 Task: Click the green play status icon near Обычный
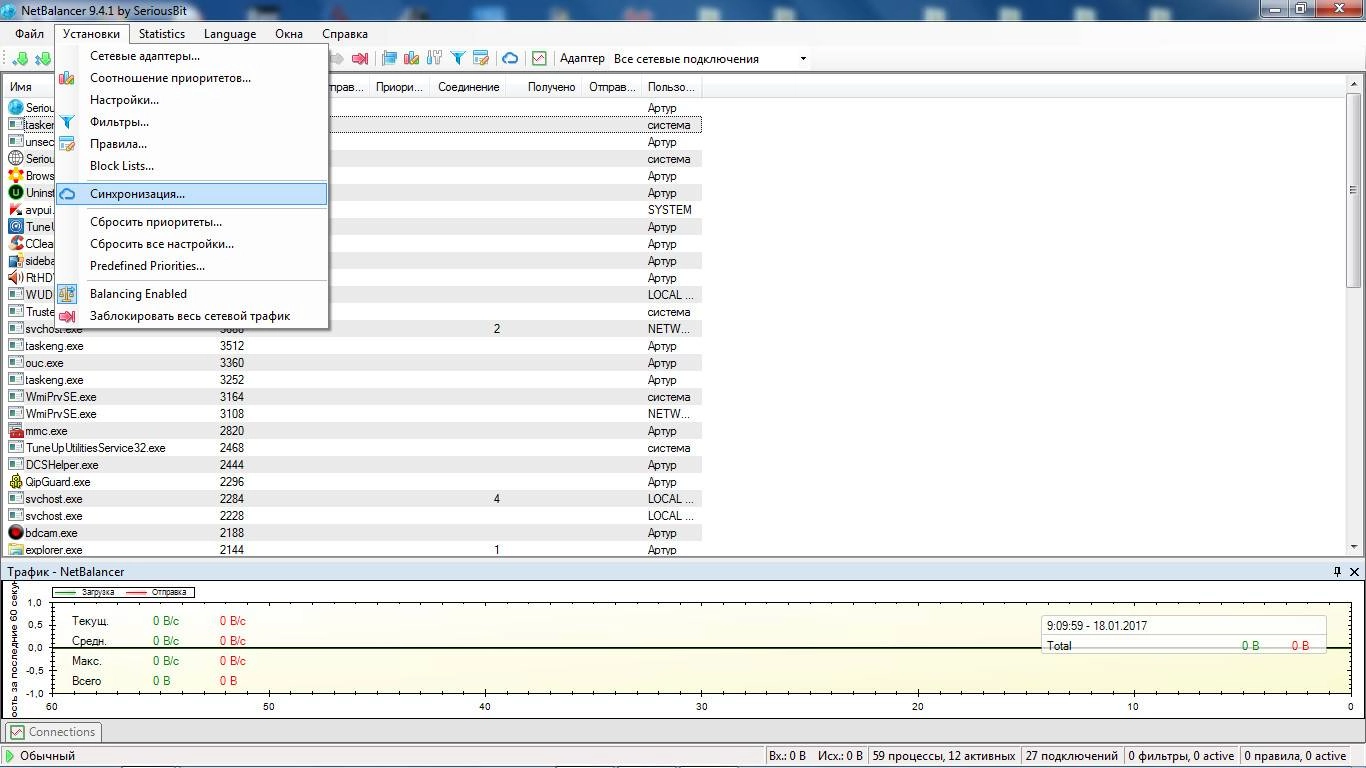10,756
